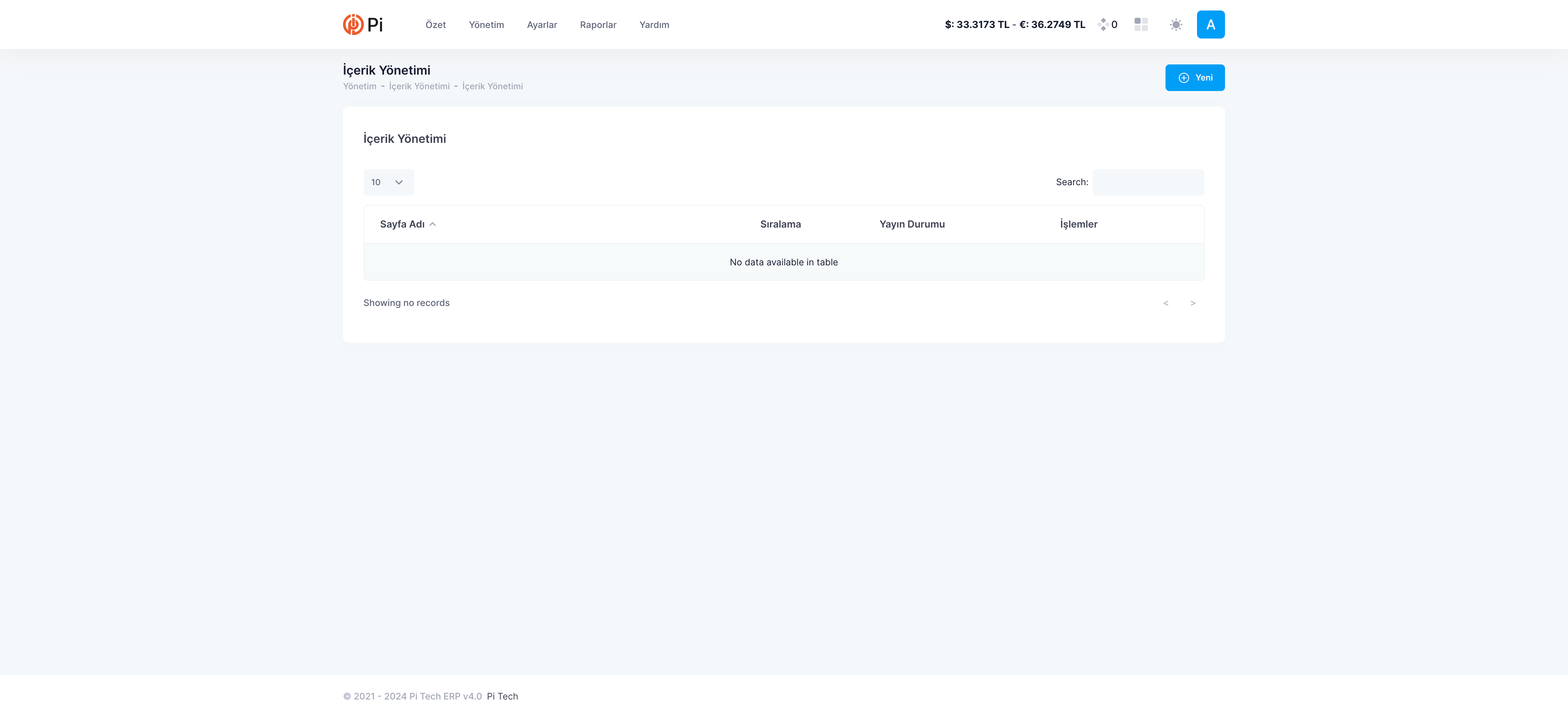The image size is (1568, 717).
Task: Click the Pi logo icon
Action: [353, 25]
